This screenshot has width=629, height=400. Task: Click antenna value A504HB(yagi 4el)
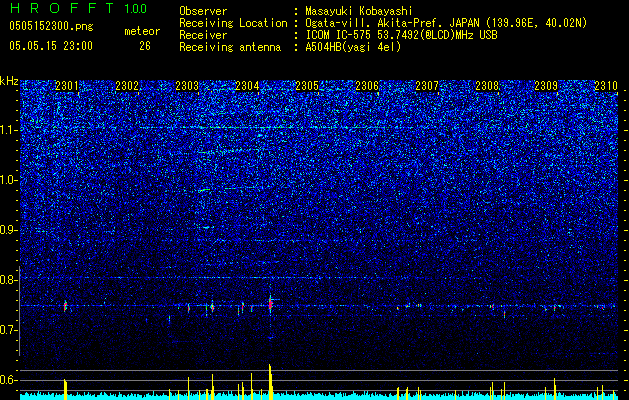click(x=353, y=47)
